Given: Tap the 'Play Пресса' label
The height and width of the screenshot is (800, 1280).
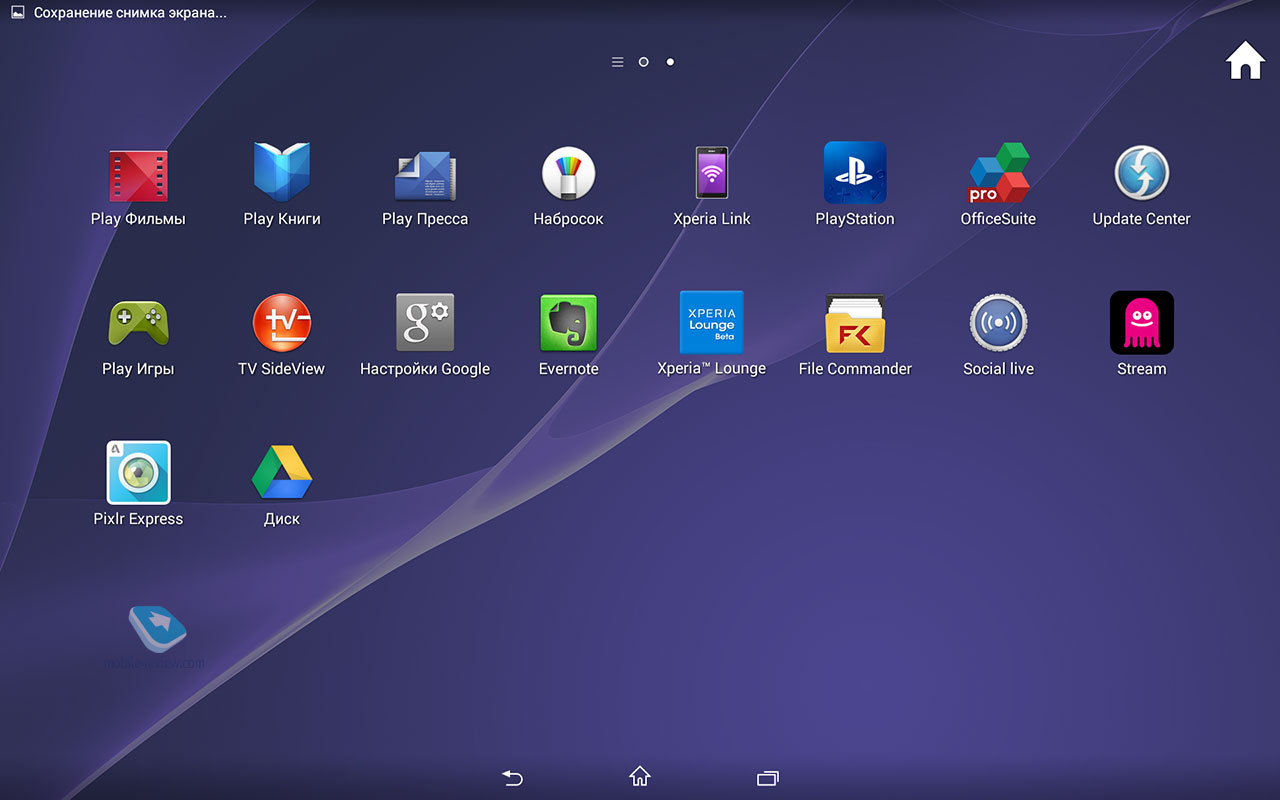Looking at the screenshot, I should point(425,219).
